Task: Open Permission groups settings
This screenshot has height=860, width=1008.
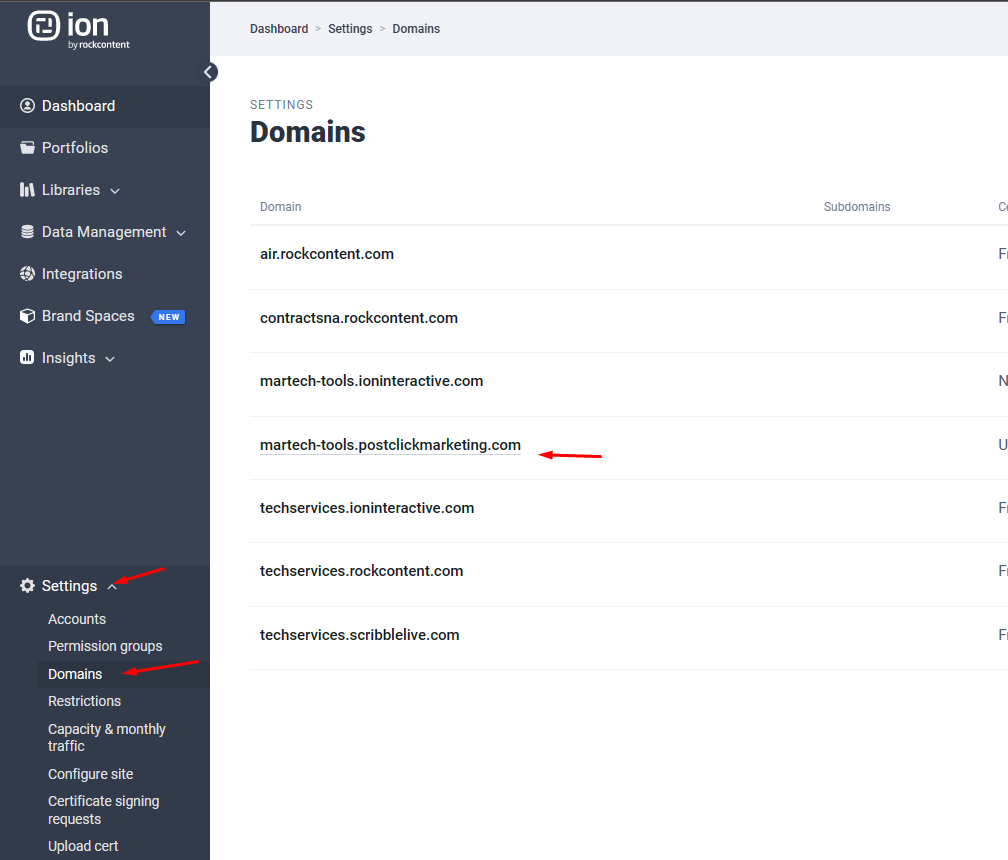Action: 105,646
